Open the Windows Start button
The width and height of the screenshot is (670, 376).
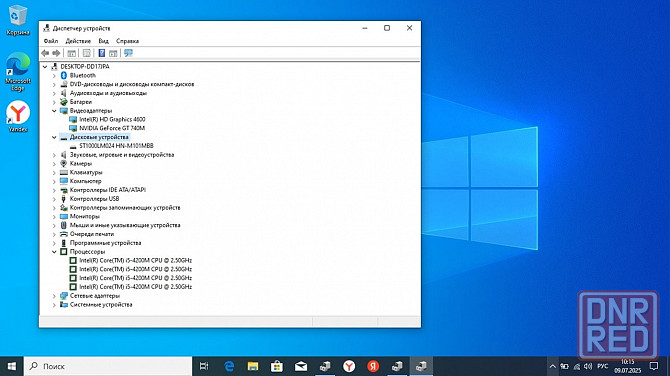pyautogui.click(x=12, y=366)
